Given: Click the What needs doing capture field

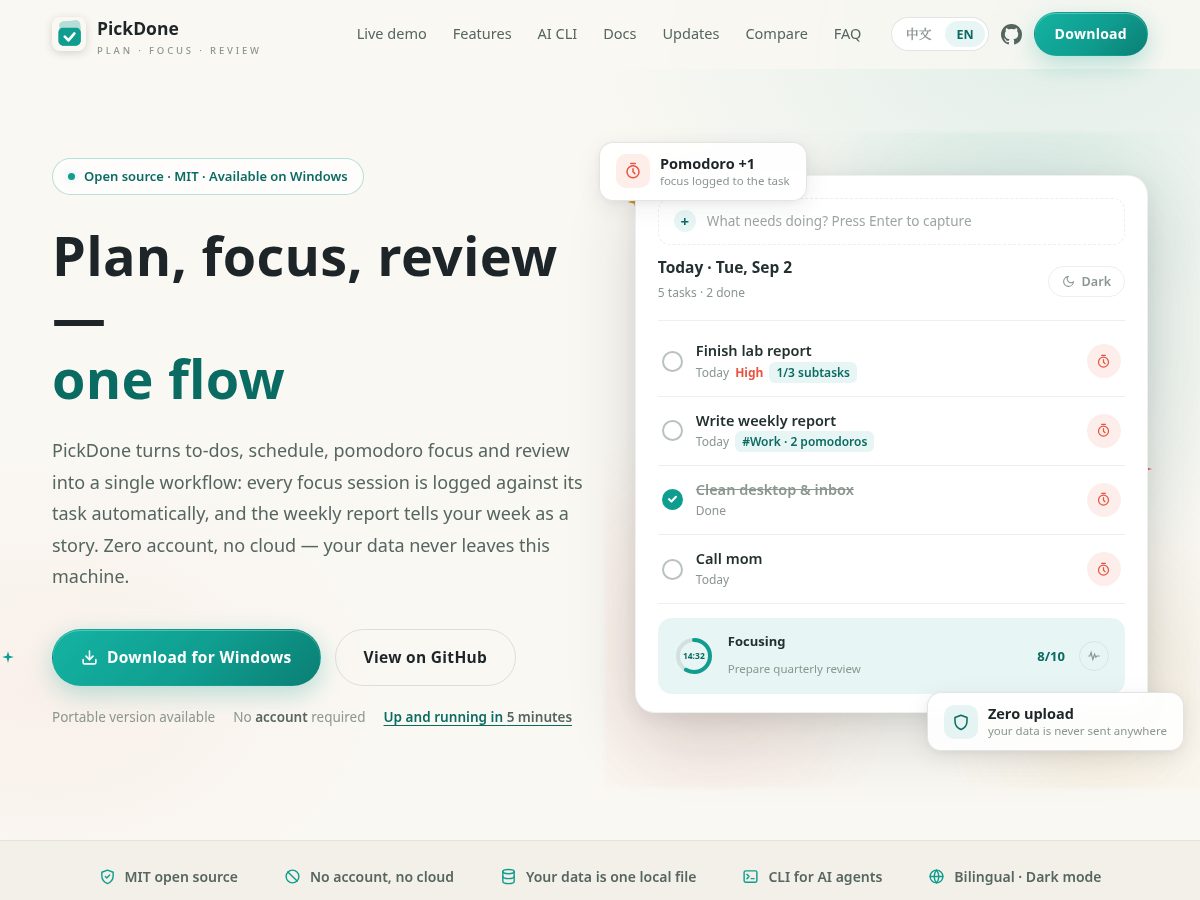Looking at the screenshot, I should [x=891, y=221].
